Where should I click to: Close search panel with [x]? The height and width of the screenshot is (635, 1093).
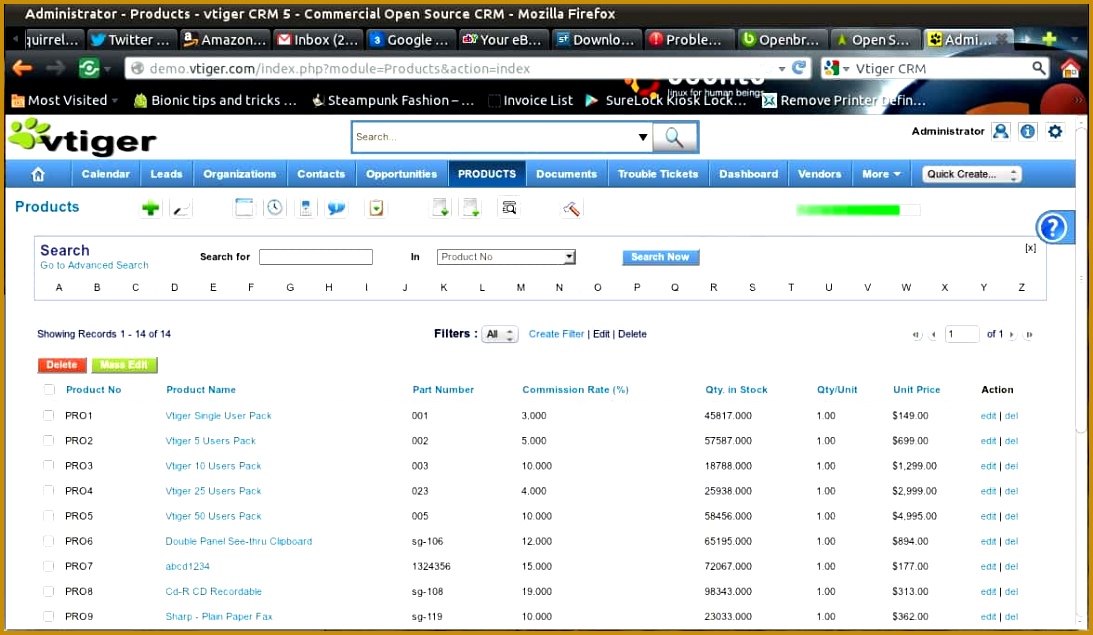pos(1030,248)
